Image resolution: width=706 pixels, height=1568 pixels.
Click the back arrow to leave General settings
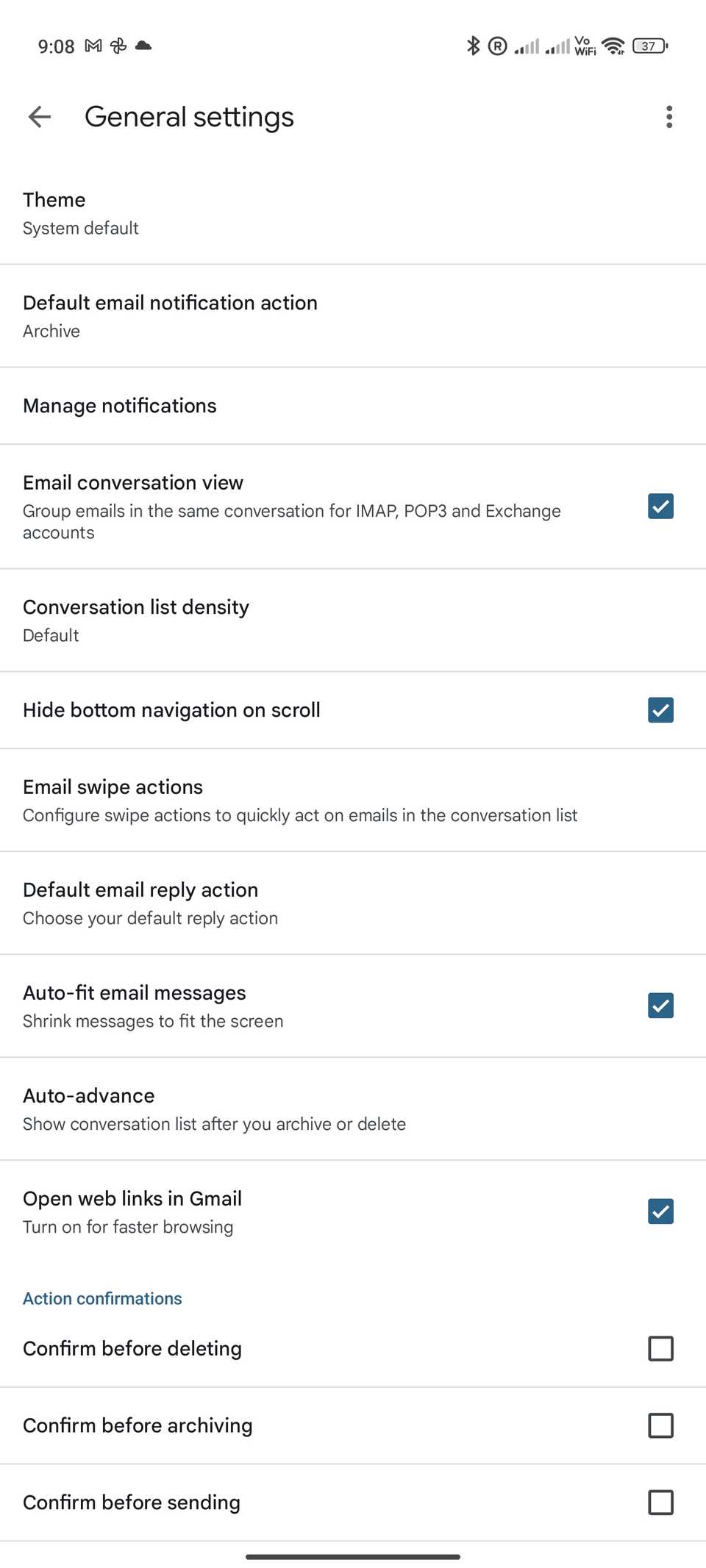pyautogui.click(x=40, y=117)
